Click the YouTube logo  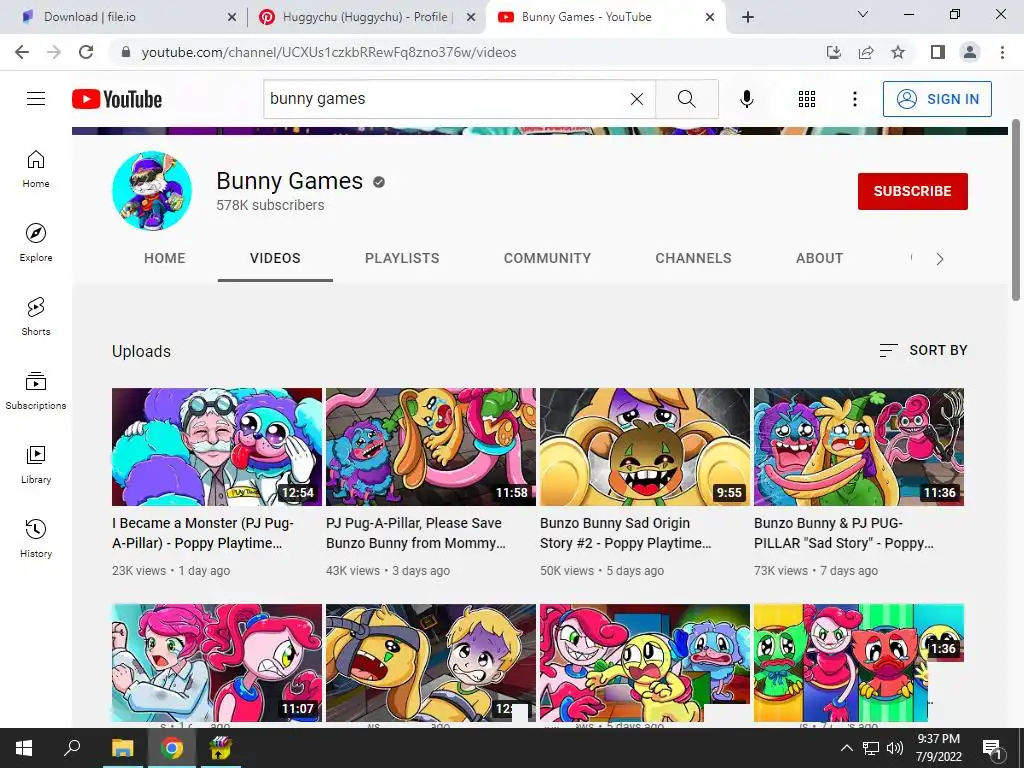[x=117, y=99]
